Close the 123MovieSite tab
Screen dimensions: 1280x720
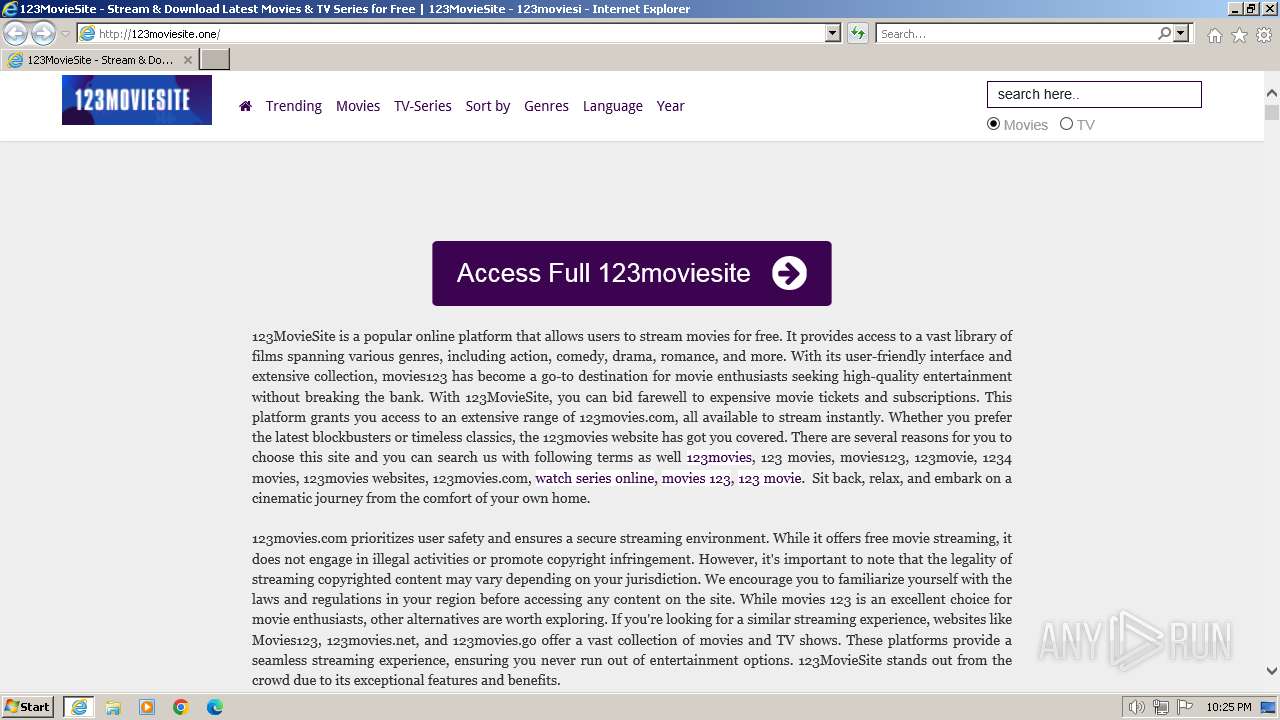[x=188, y=60]
